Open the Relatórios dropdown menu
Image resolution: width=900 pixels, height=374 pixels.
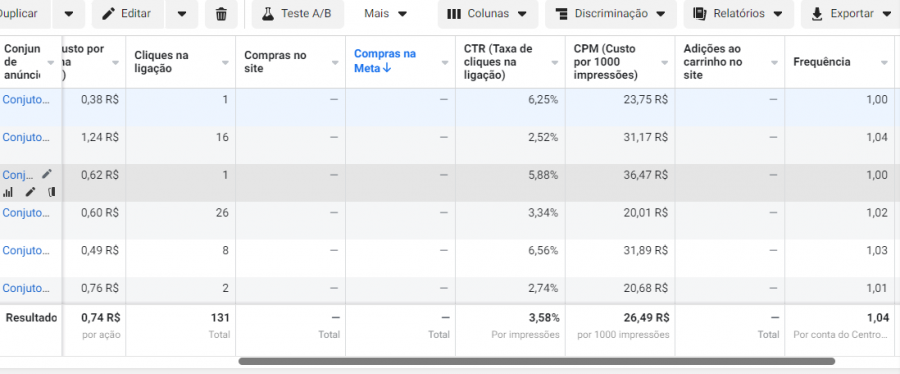coord(739,14)
